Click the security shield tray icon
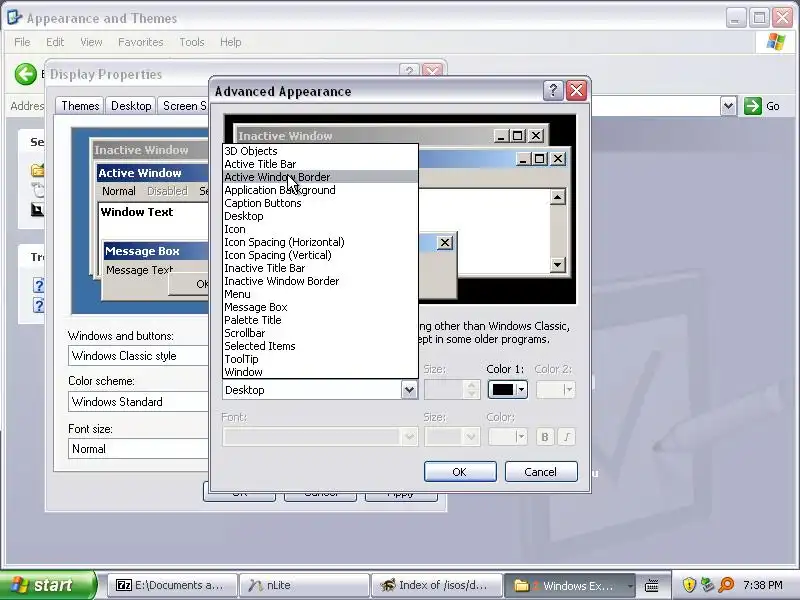 [689, 585]
